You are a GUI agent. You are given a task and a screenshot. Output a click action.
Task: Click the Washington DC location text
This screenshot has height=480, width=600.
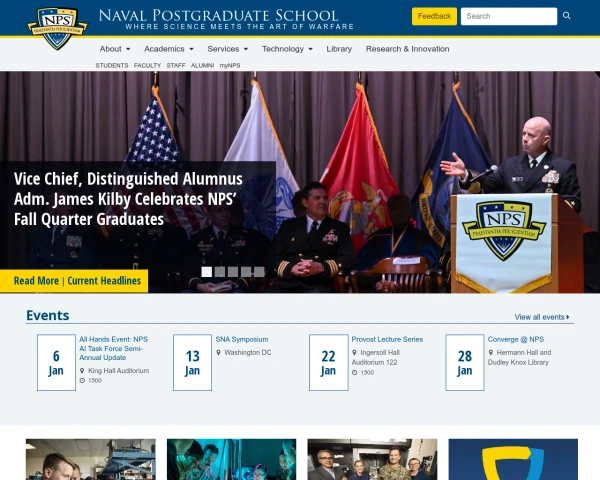[x=248, y=352]
